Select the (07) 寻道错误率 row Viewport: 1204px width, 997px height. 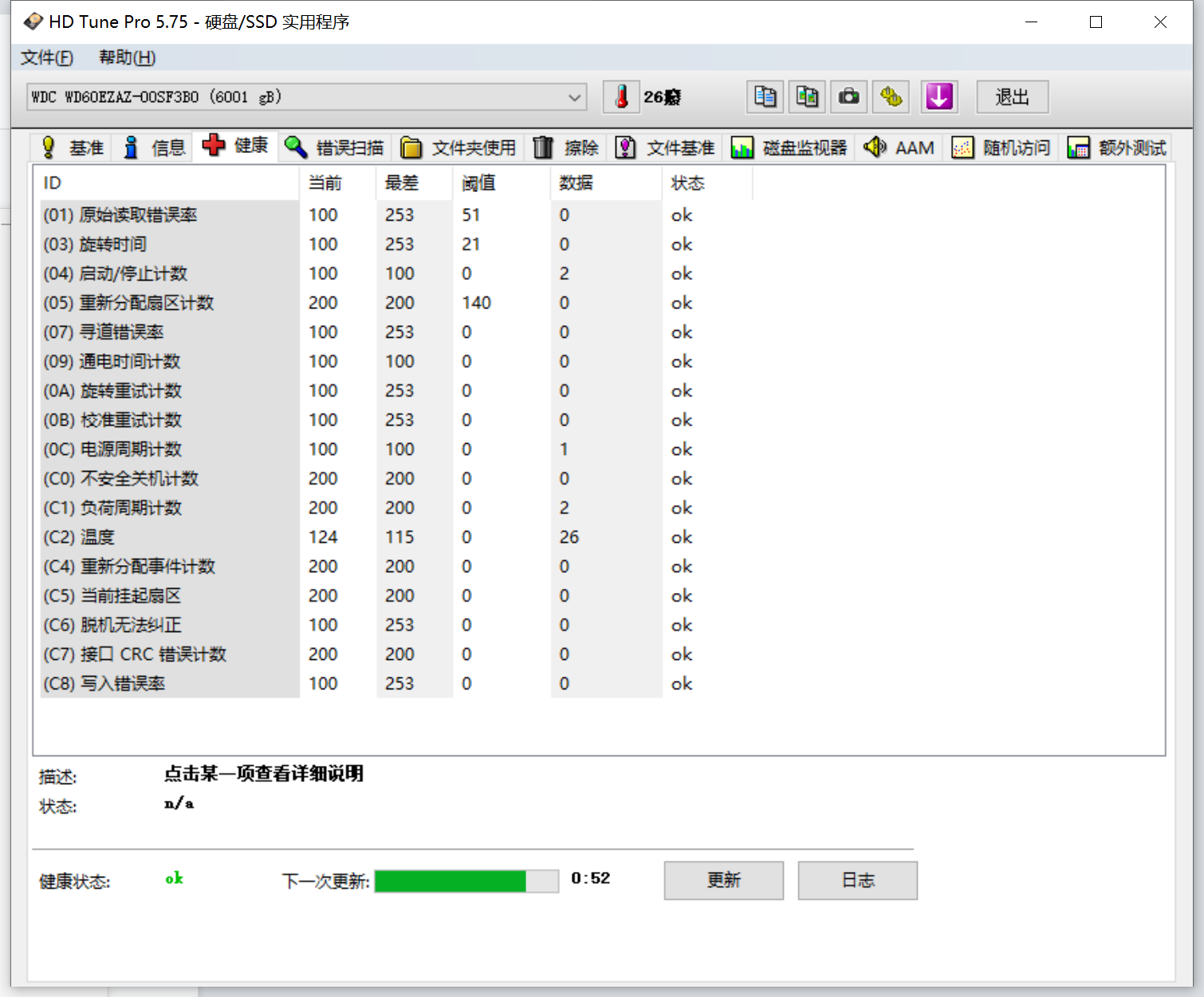[396, 332]
